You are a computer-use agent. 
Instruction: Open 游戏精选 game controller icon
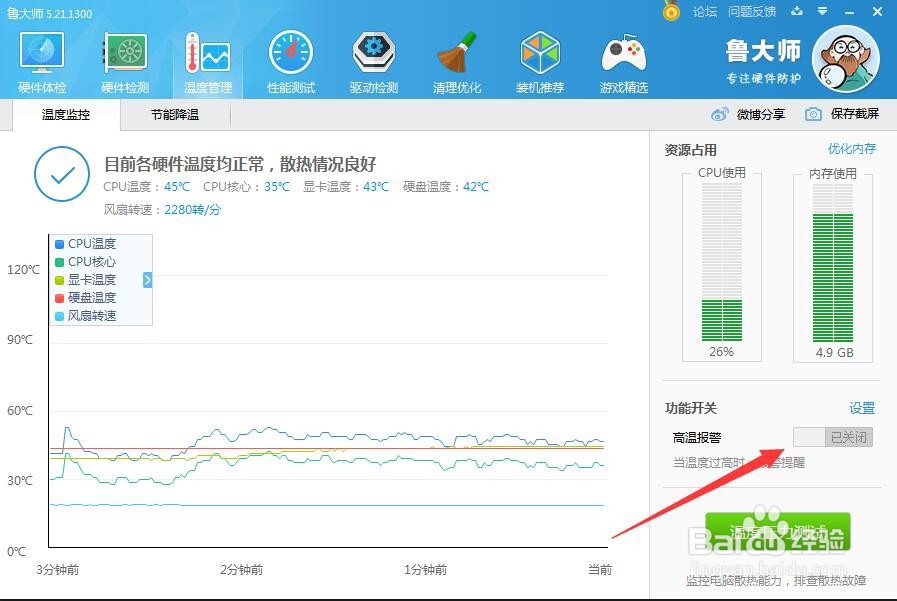[x=624, y=62]
